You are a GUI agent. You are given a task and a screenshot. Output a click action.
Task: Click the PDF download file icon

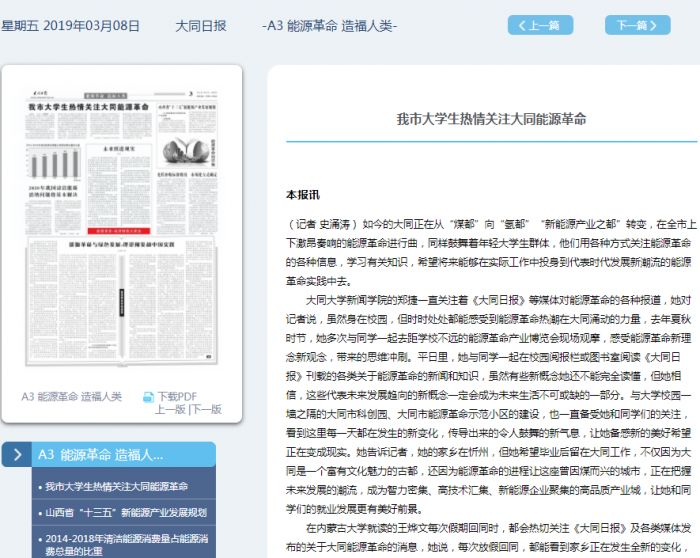coord(148,397)
